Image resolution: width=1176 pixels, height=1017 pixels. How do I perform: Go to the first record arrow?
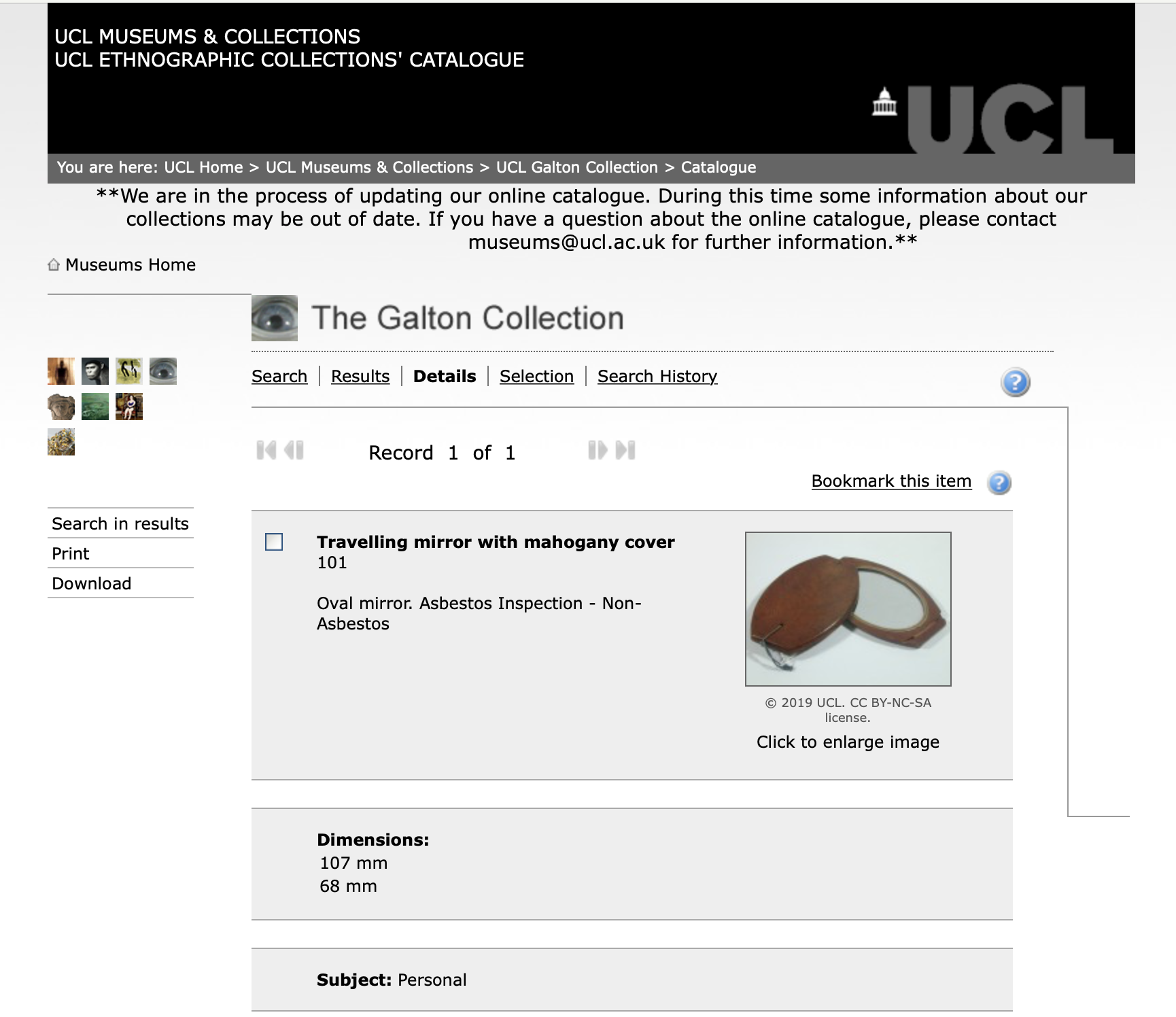click(x=266, y=450)
